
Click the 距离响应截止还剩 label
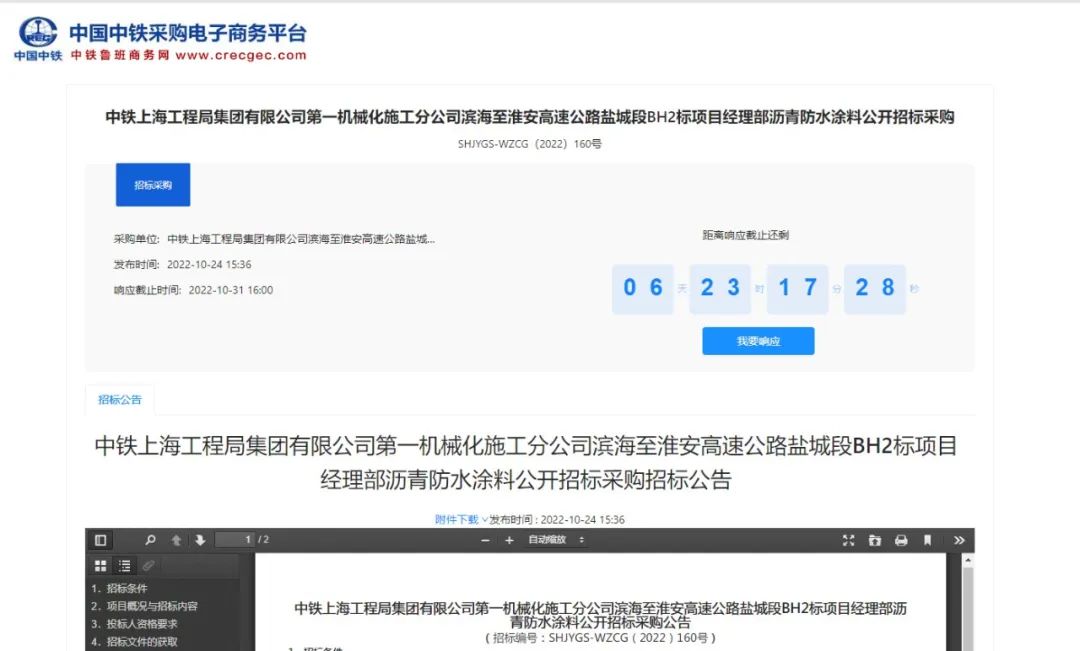(x=745, y=235)
